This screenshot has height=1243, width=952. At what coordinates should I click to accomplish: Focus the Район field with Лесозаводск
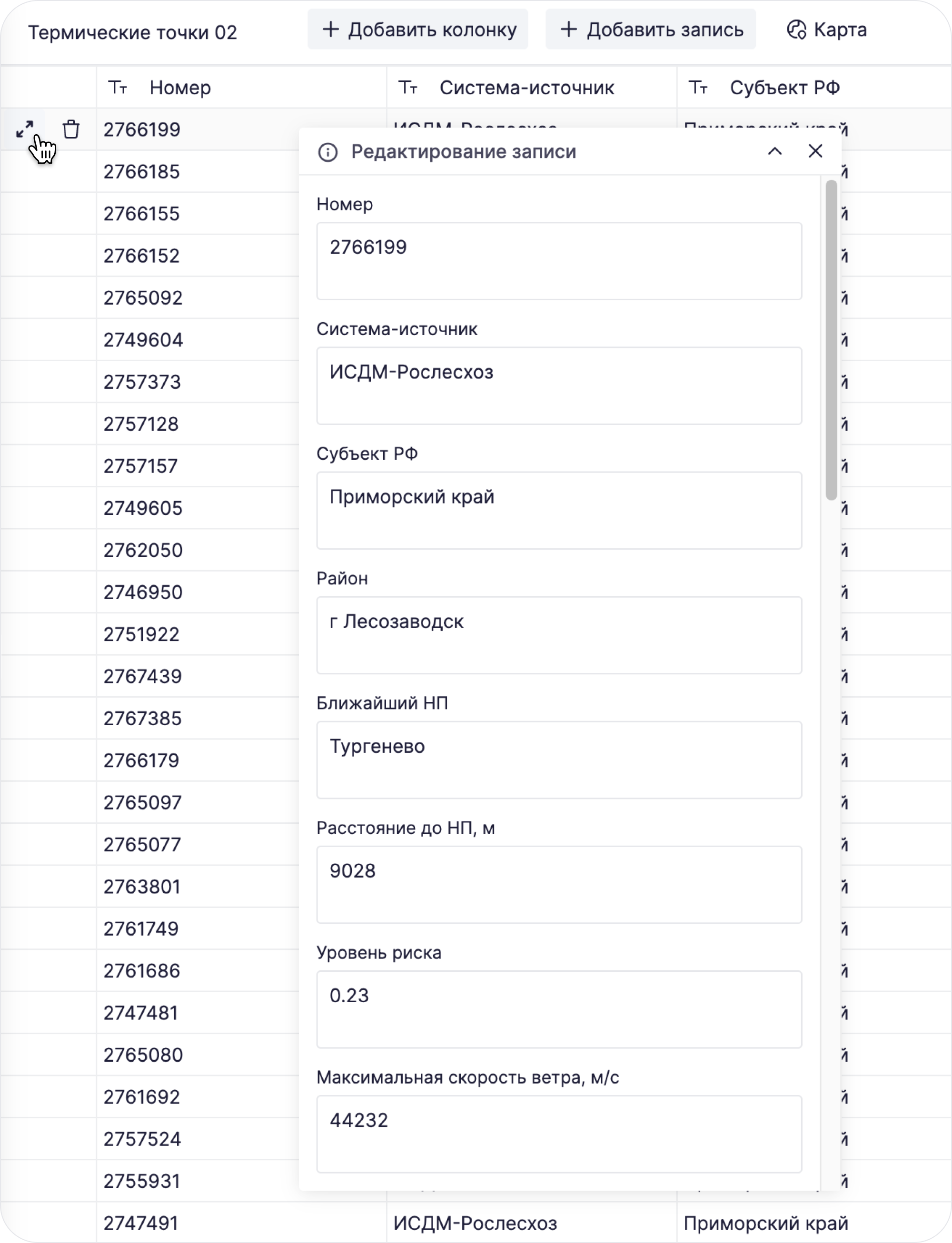coord(559,634)
